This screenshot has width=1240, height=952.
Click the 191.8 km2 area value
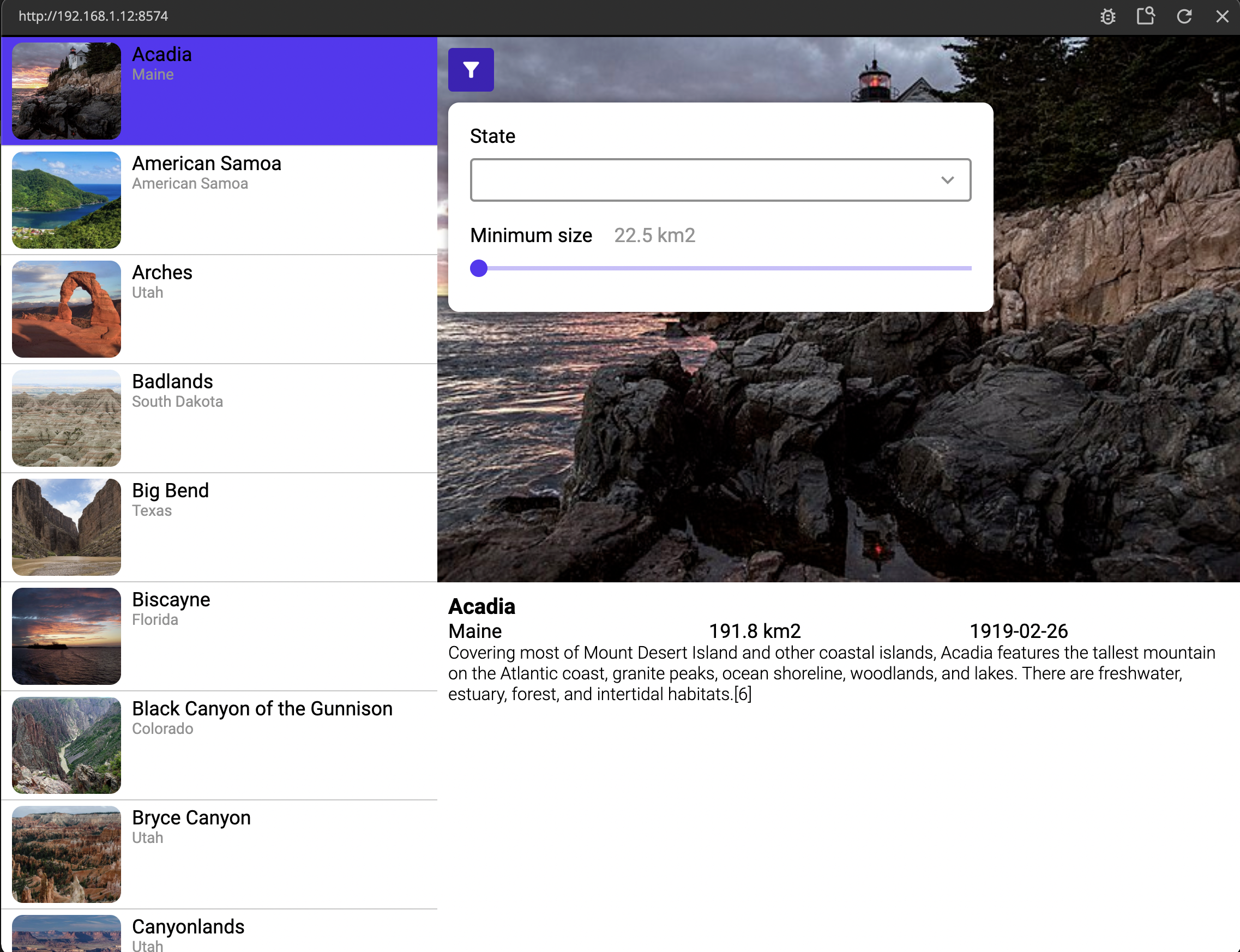755,631
